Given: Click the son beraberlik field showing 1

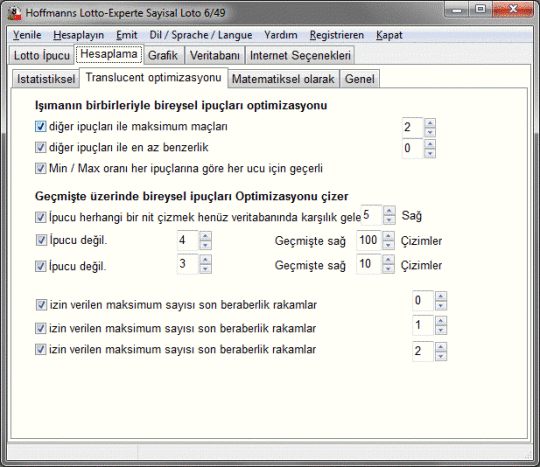Looking at the screenshot, I should pos(424,325).
